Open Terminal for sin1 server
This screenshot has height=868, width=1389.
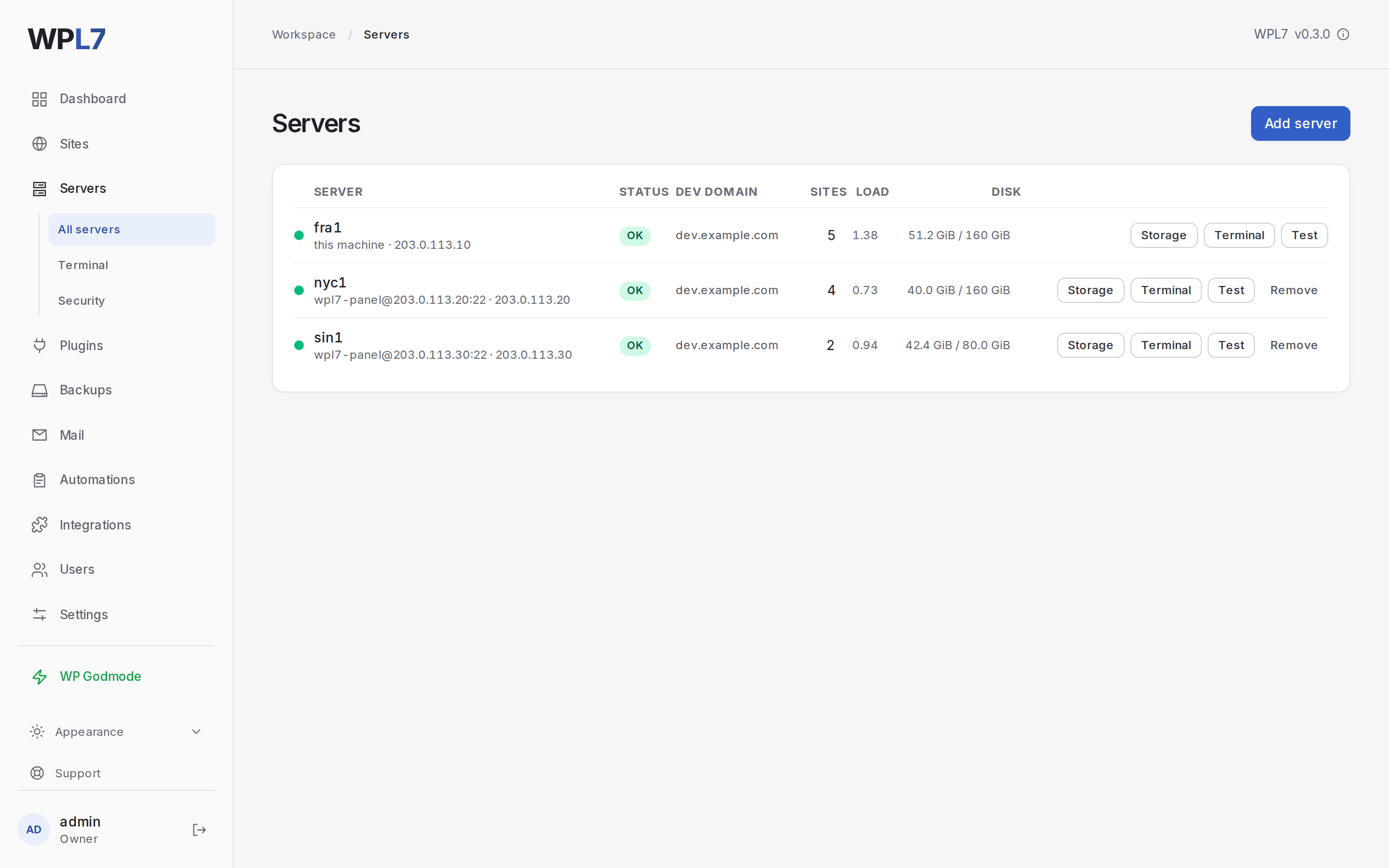[x=1166, y=346]
